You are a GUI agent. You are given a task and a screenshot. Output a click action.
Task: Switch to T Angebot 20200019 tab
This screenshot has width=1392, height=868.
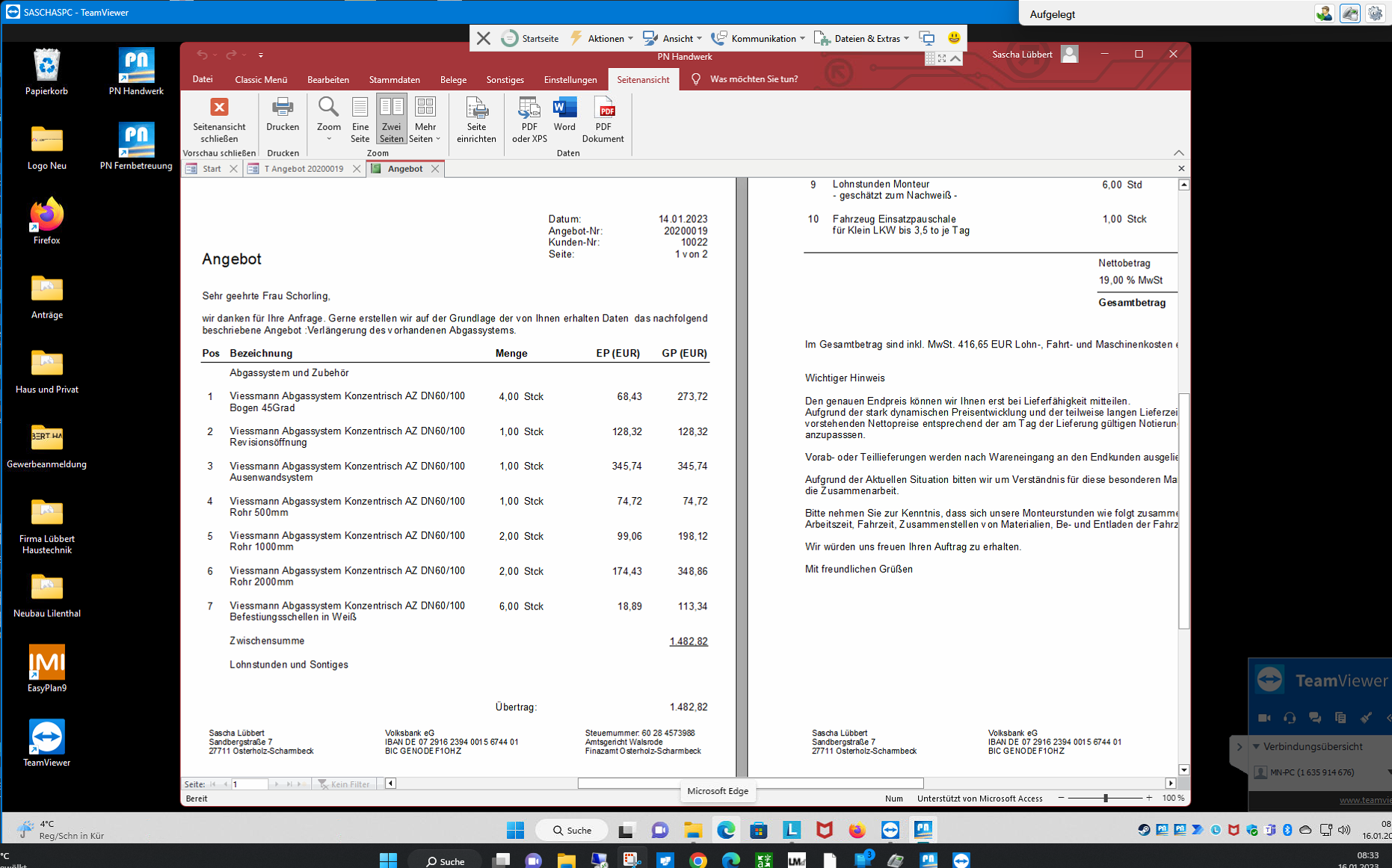pyautogui.click(x=304, y=169)
